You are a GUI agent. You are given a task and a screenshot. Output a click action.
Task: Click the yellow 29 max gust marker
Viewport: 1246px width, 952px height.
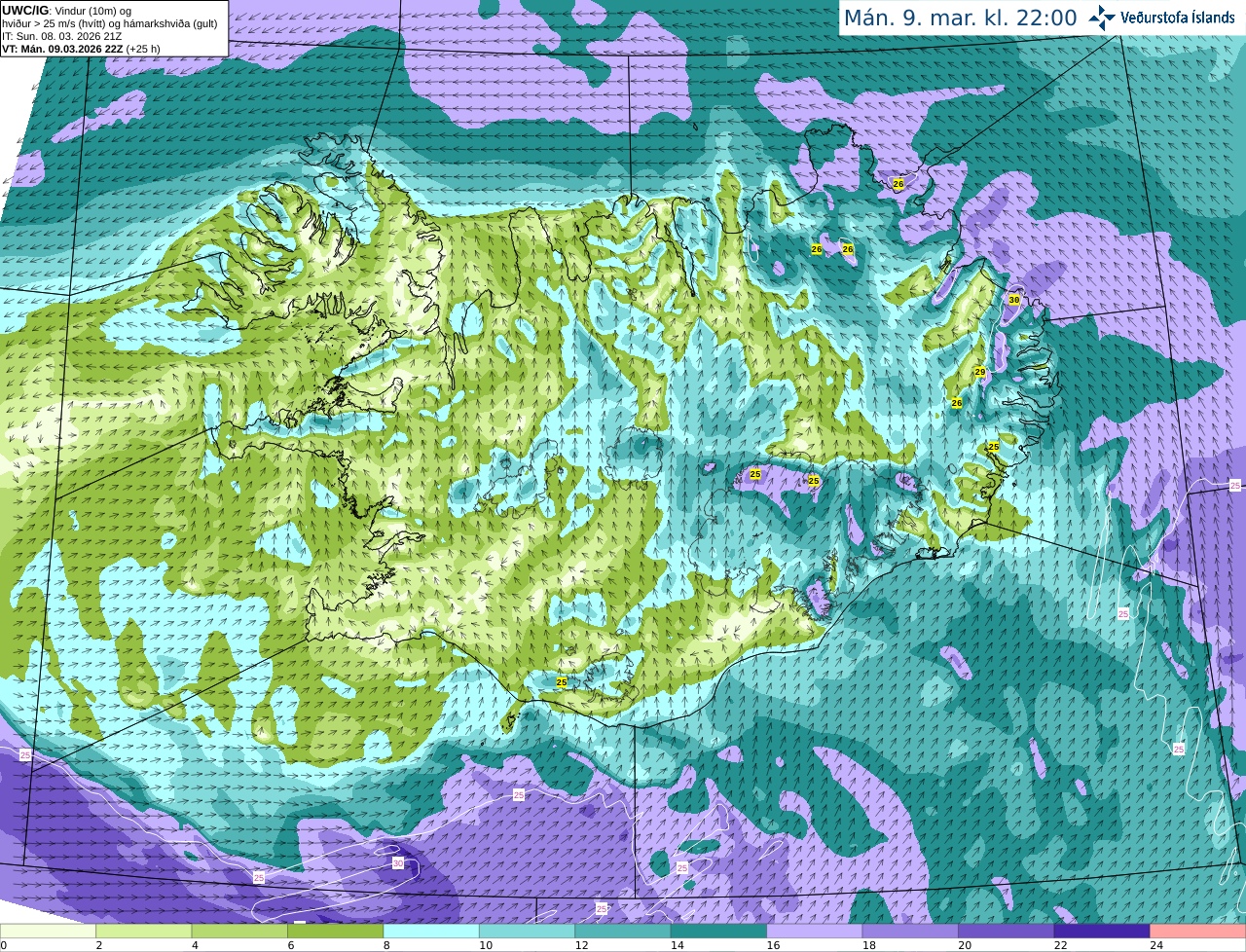980,372
